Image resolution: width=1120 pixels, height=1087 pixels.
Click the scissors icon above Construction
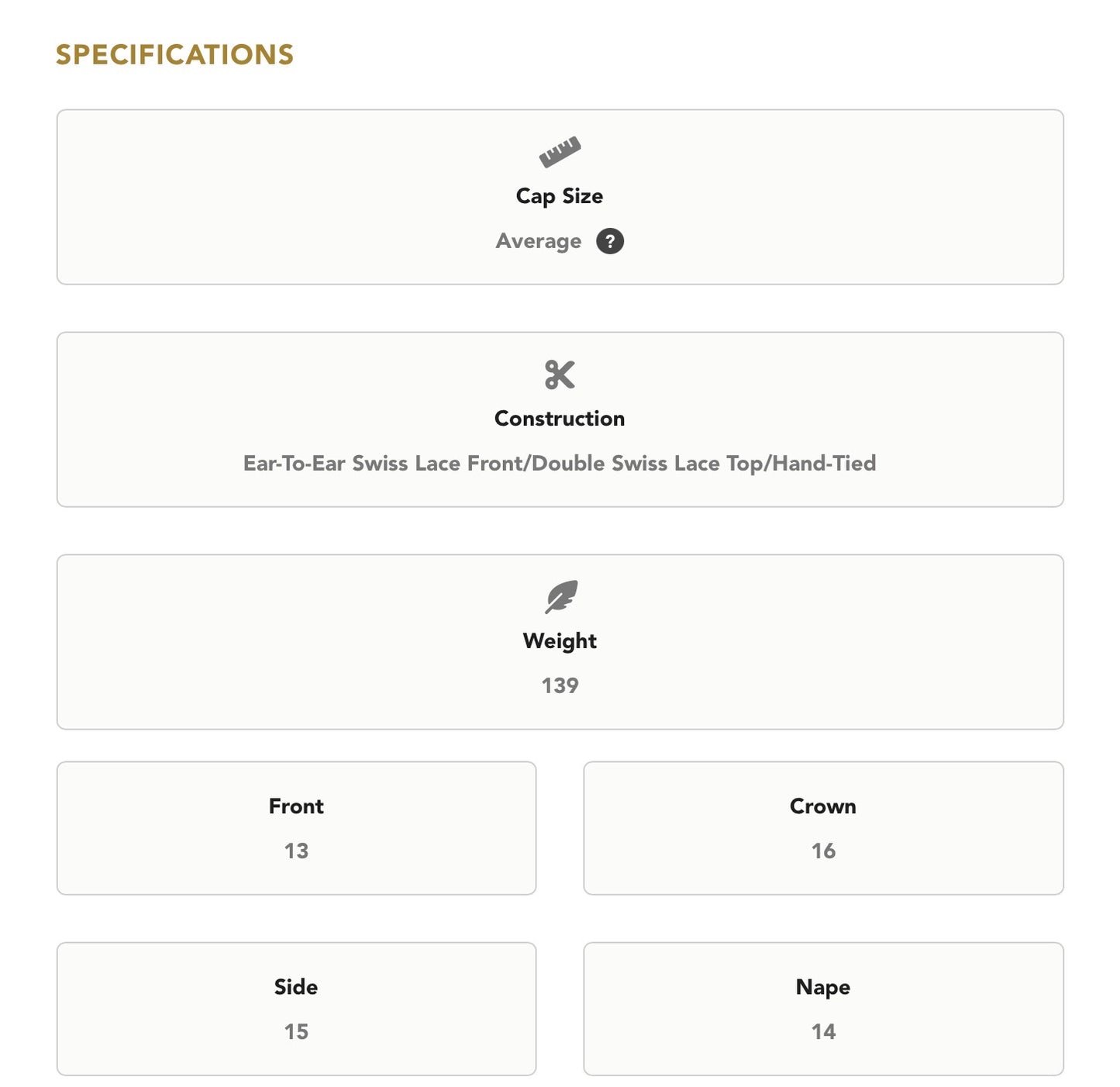[560, 374]
